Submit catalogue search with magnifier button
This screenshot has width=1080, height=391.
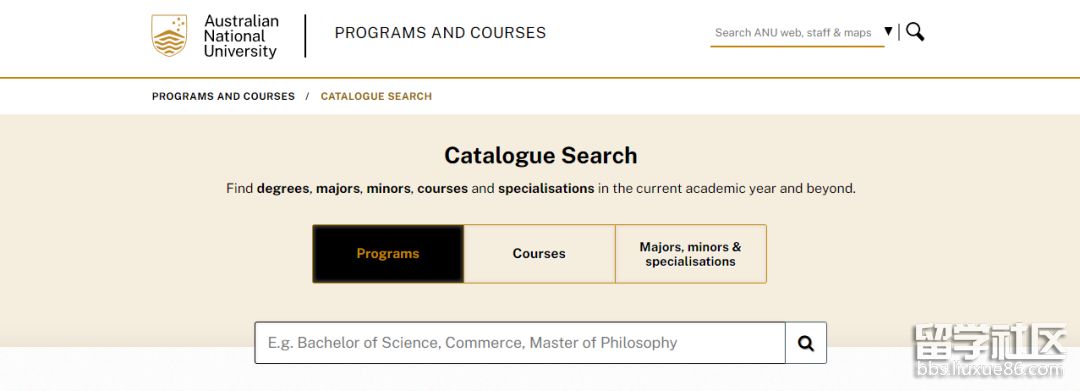coord(806,343)
